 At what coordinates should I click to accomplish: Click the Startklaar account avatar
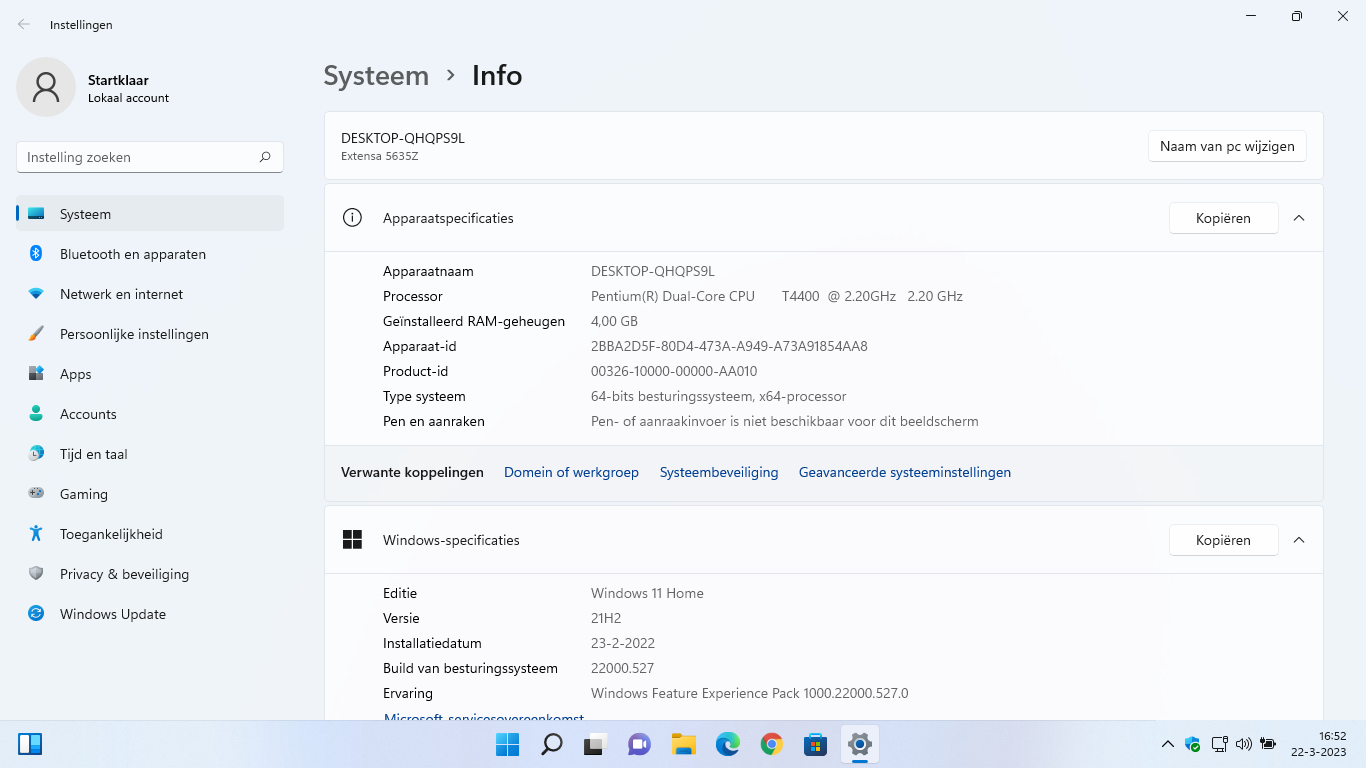pyautogui.click(x=46, y=87)
